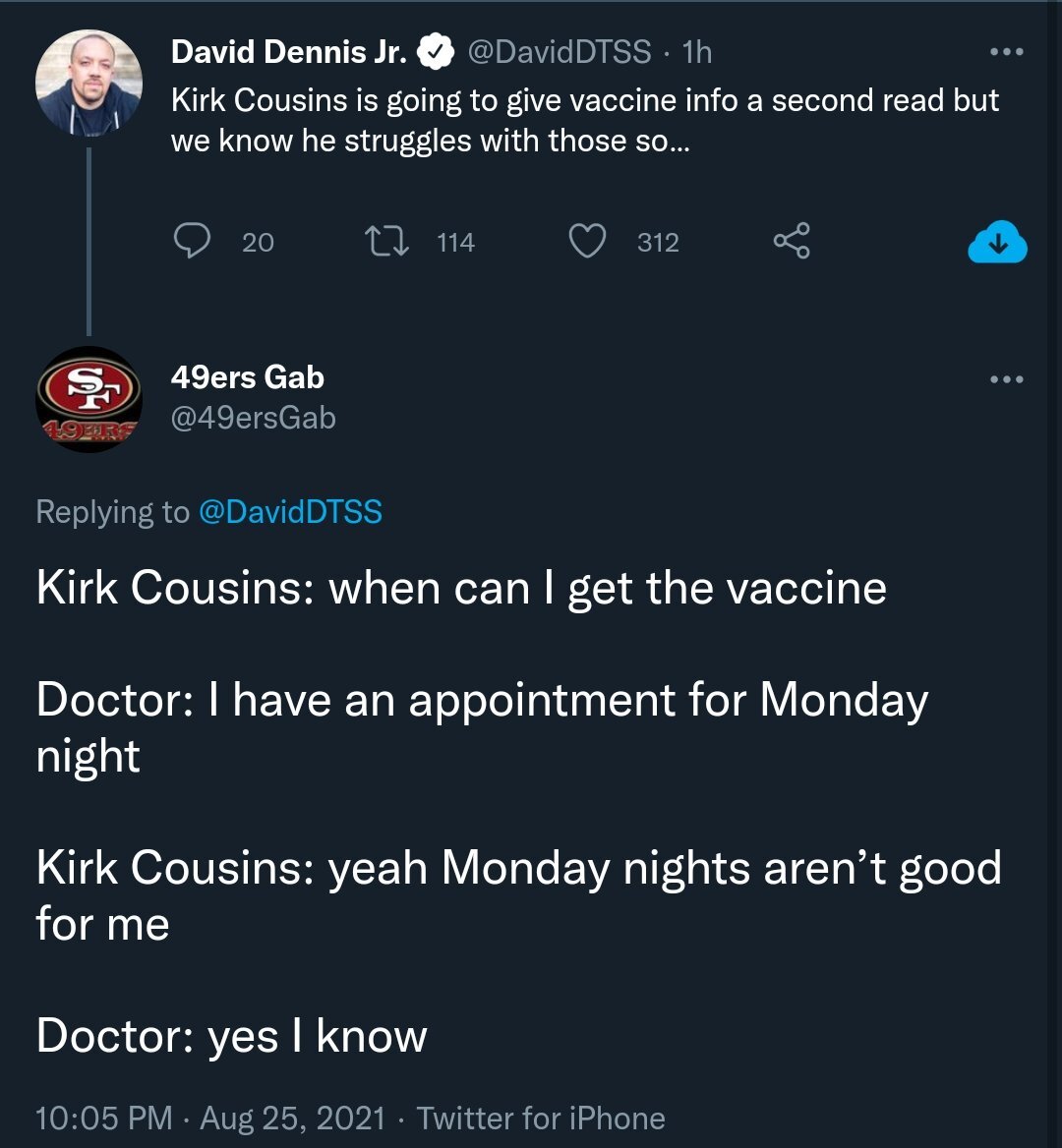Like the Kirk Cousins vaccine tweet

point(588,241)
